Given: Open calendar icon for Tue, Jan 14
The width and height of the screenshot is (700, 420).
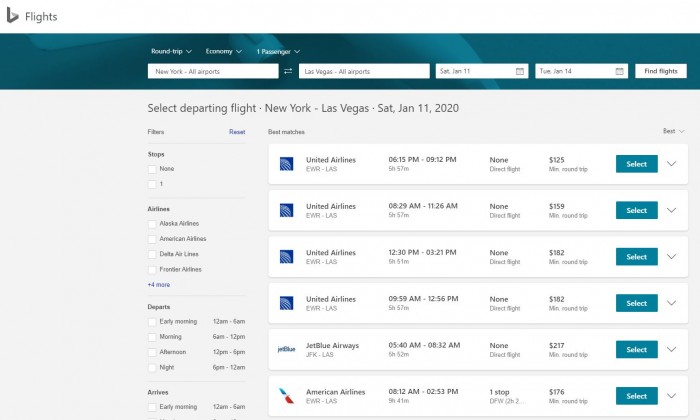Looking at the screenshot, I should tap(619, 71).
